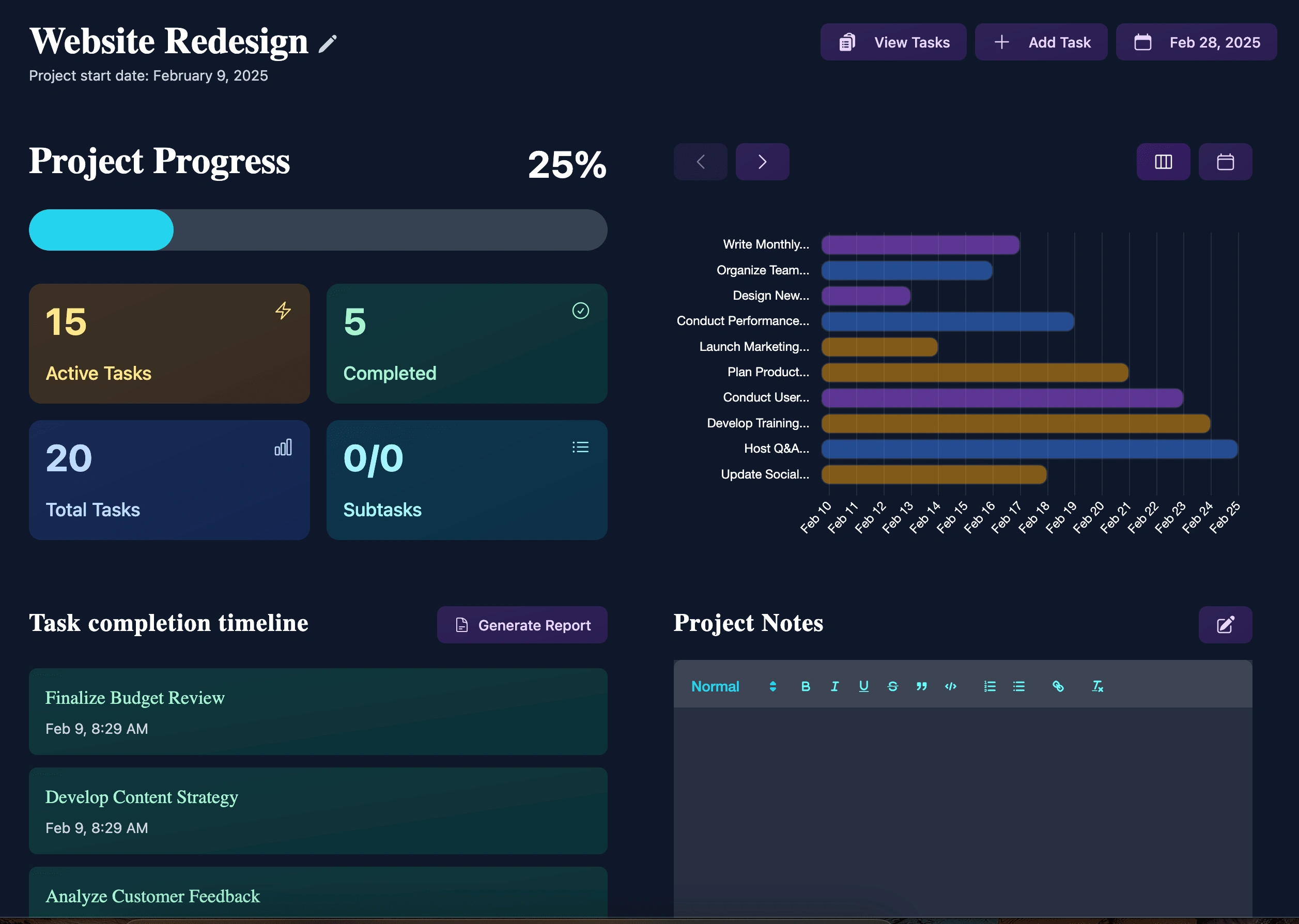
Task: Click the total tasks bar chart icon
Action: (x=284, y=447)
